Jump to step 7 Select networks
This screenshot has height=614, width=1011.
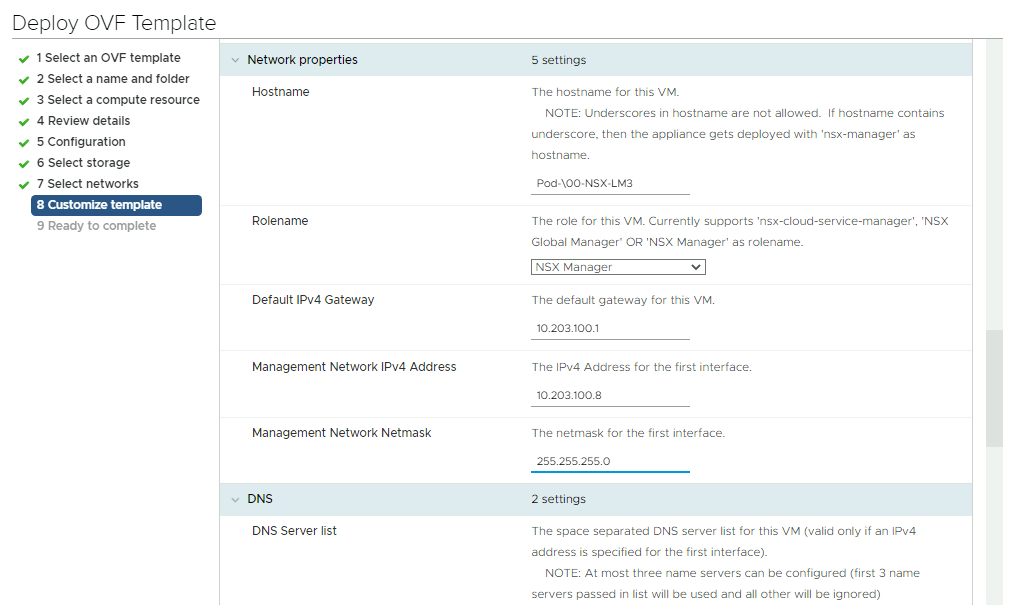88,184
